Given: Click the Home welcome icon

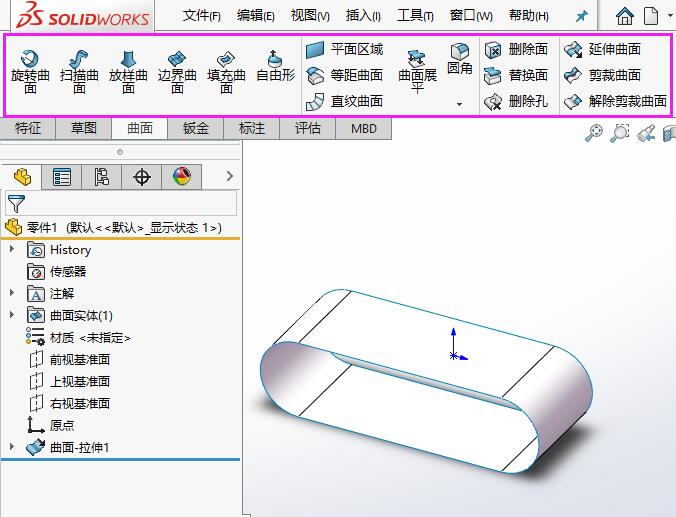Looking at the screenshot, I should (x=625, y=16).
